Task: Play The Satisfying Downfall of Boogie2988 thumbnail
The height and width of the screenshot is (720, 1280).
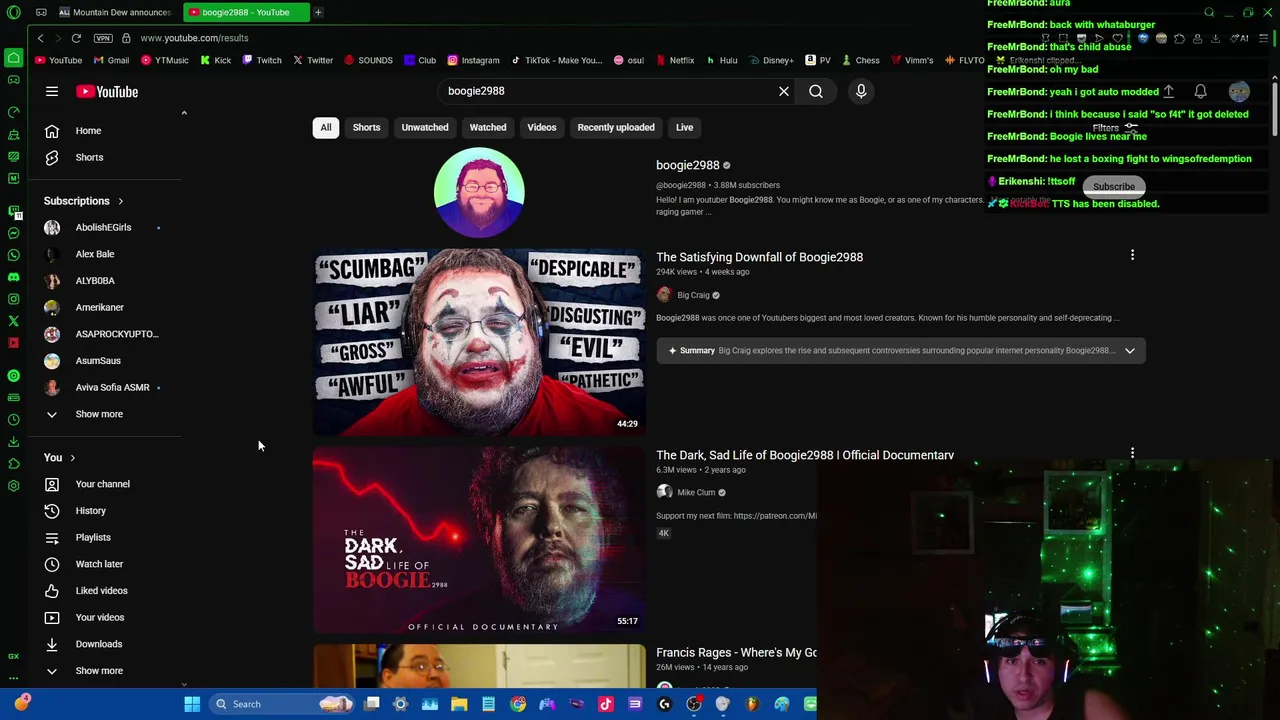Action: click(x=479, y=343)
